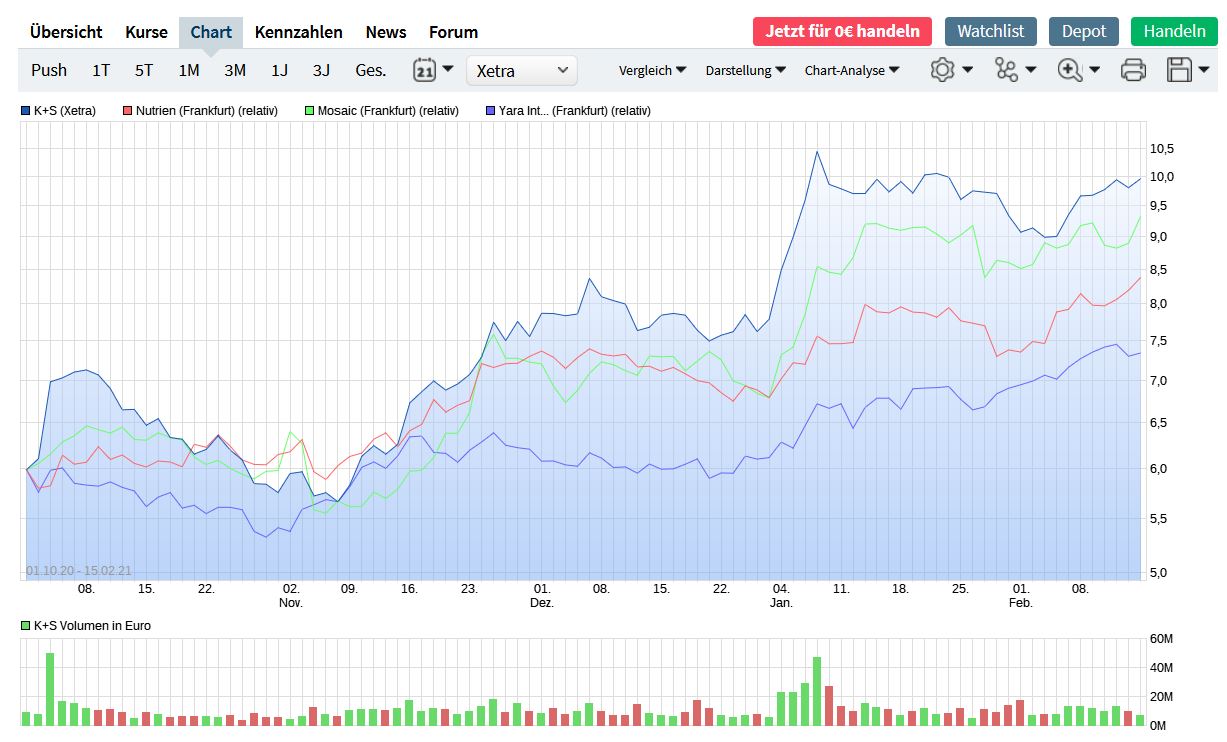Click the green Handeln button
The width and height of the screenshot is (1227, 742).
click(x=1174, y=31)
